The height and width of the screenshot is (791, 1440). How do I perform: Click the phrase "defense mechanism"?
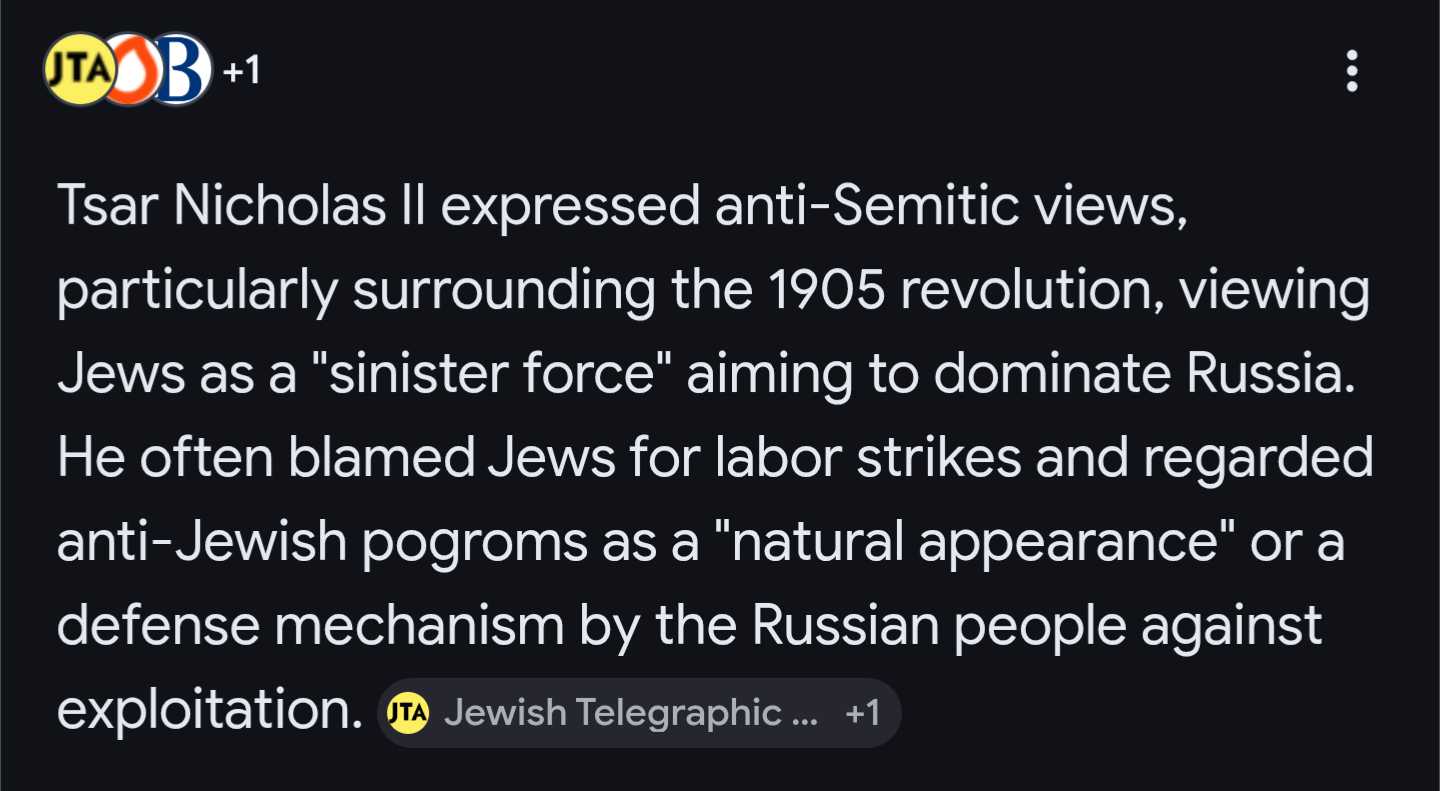(x=310, y=626)
